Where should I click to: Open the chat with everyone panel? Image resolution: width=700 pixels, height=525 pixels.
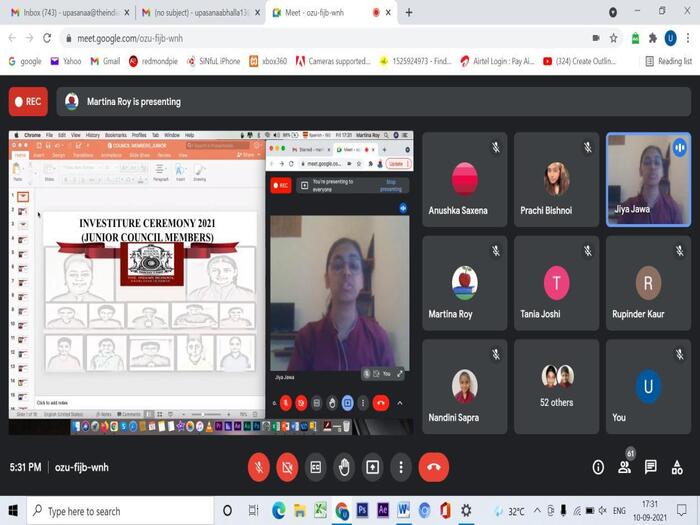(651, 467)
